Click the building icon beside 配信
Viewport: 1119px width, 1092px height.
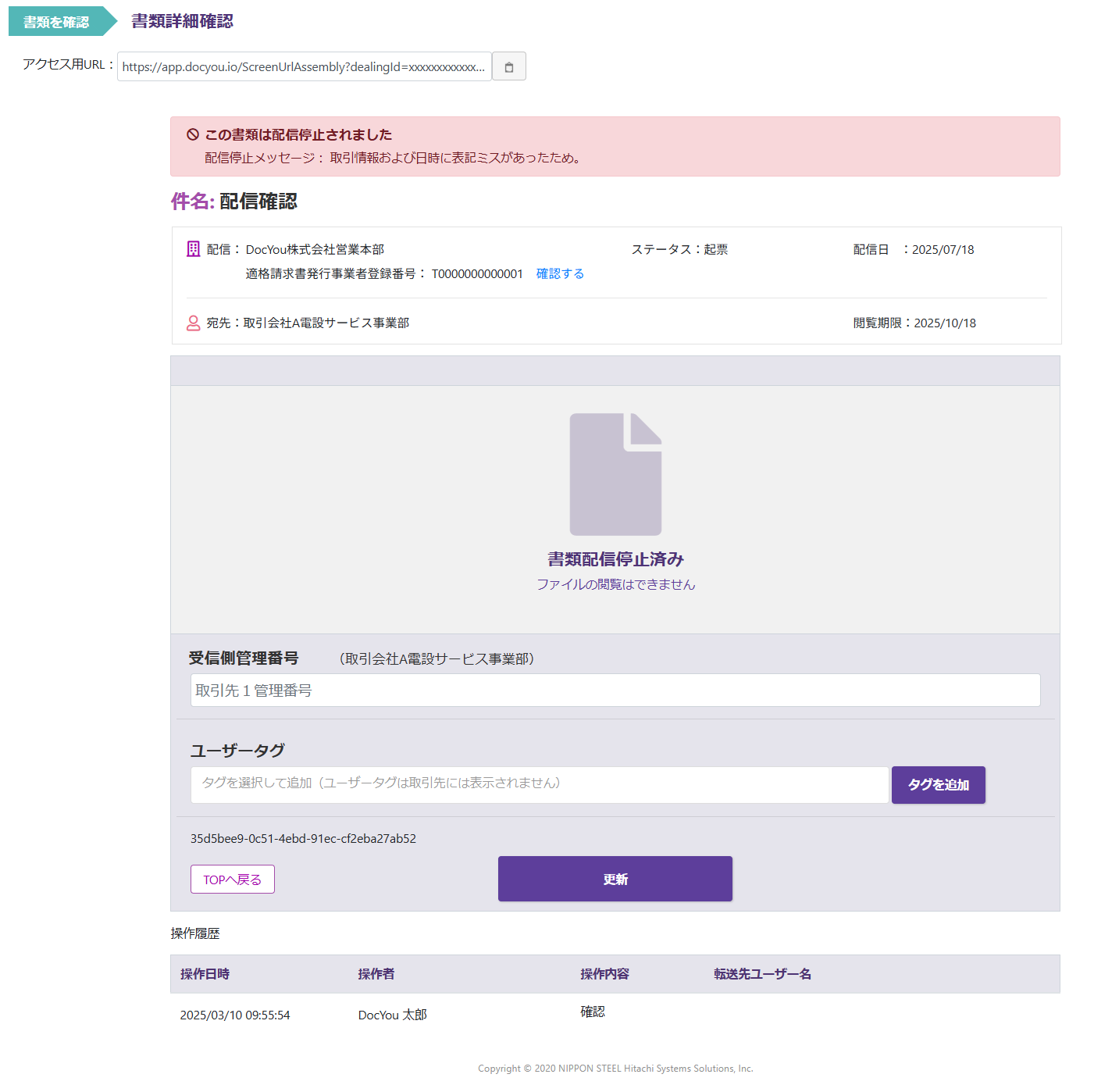[194, 249]
